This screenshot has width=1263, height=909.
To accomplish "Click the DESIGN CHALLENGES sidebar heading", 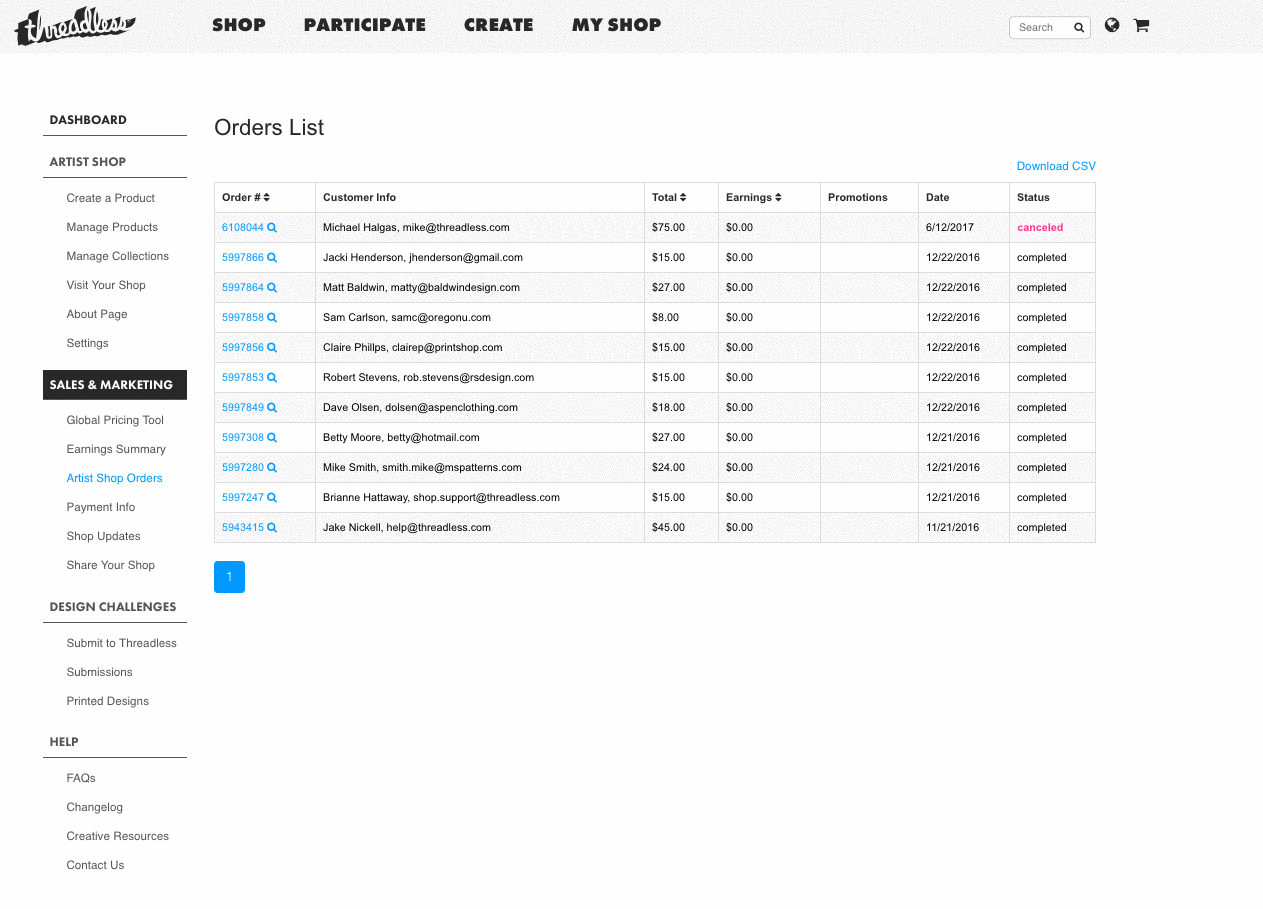I will [x=113, y=607].
